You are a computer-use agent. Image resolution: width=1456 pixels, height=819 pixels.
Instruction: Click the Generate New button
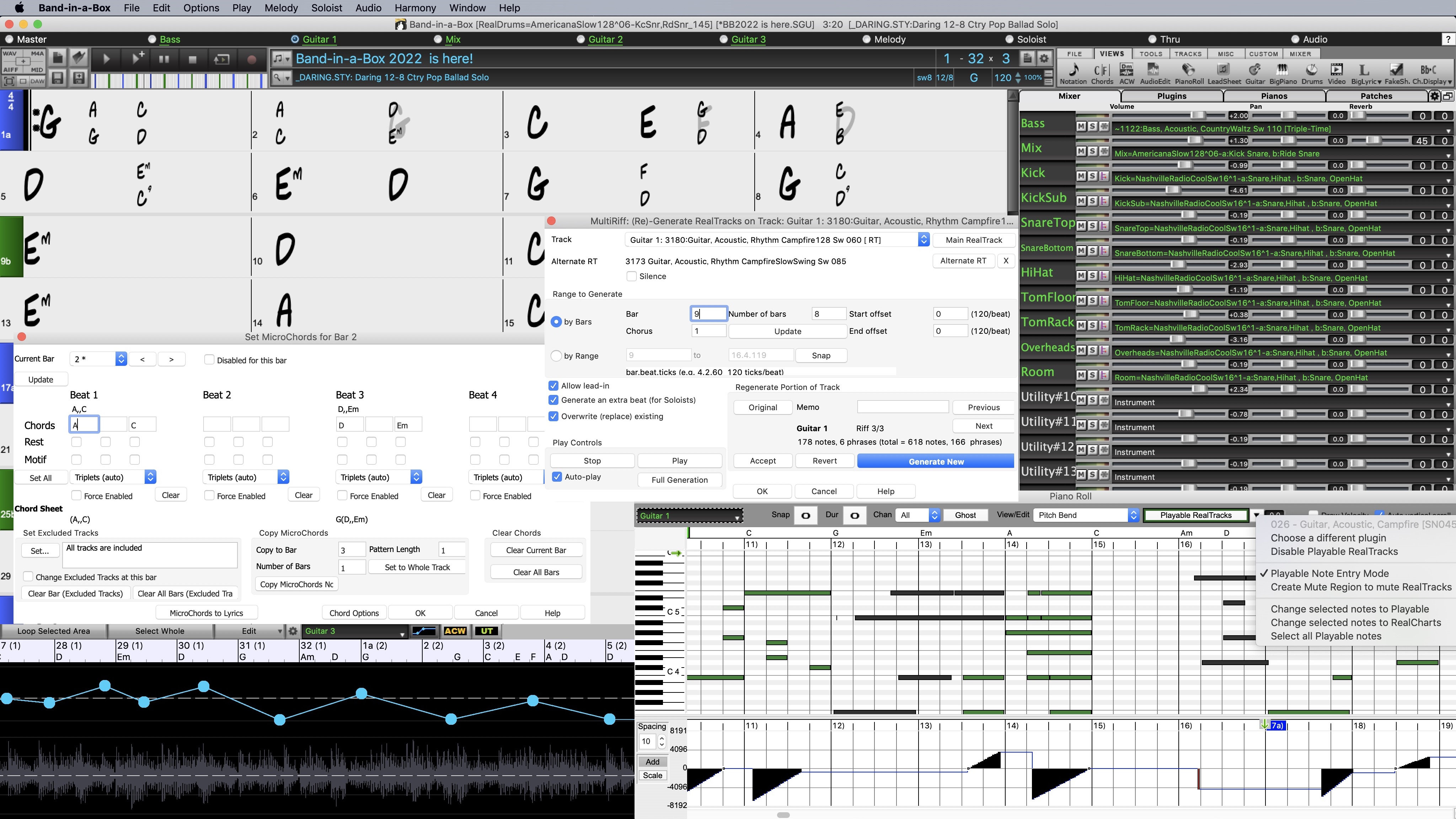(936, 461)
